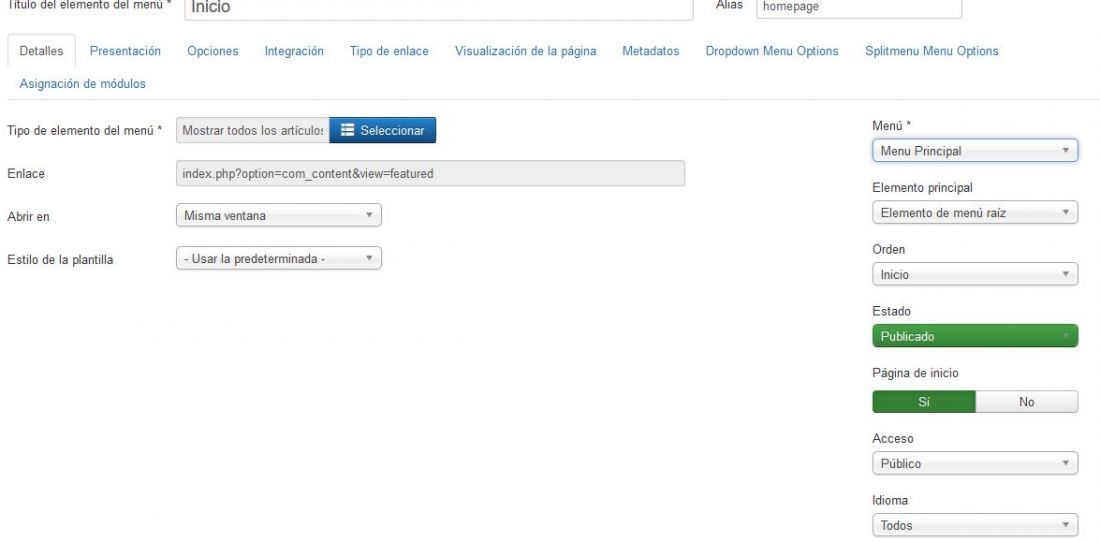
Task: Open Splitmenu Menu Options tab
Action: 932,51
